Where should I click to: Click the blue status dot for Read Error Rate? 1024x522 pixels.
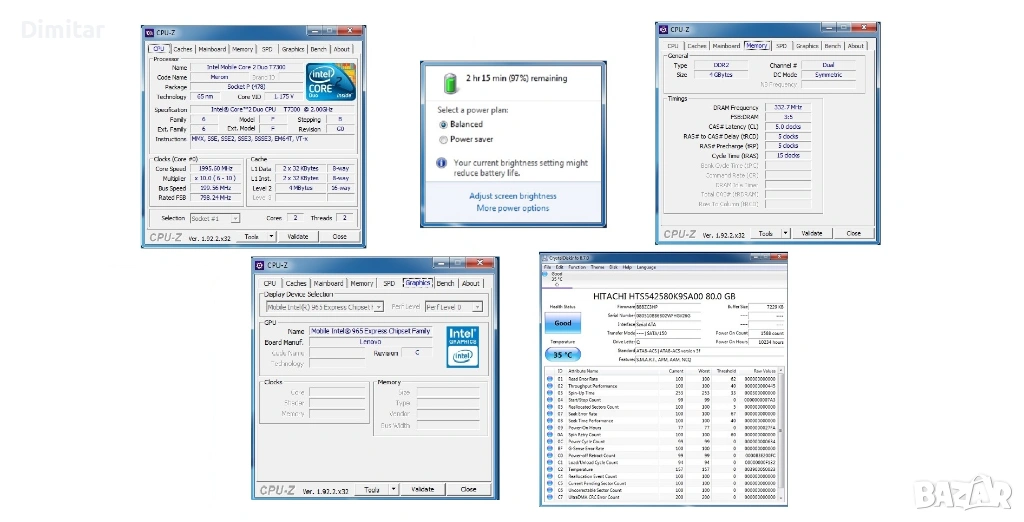(549, 379)
